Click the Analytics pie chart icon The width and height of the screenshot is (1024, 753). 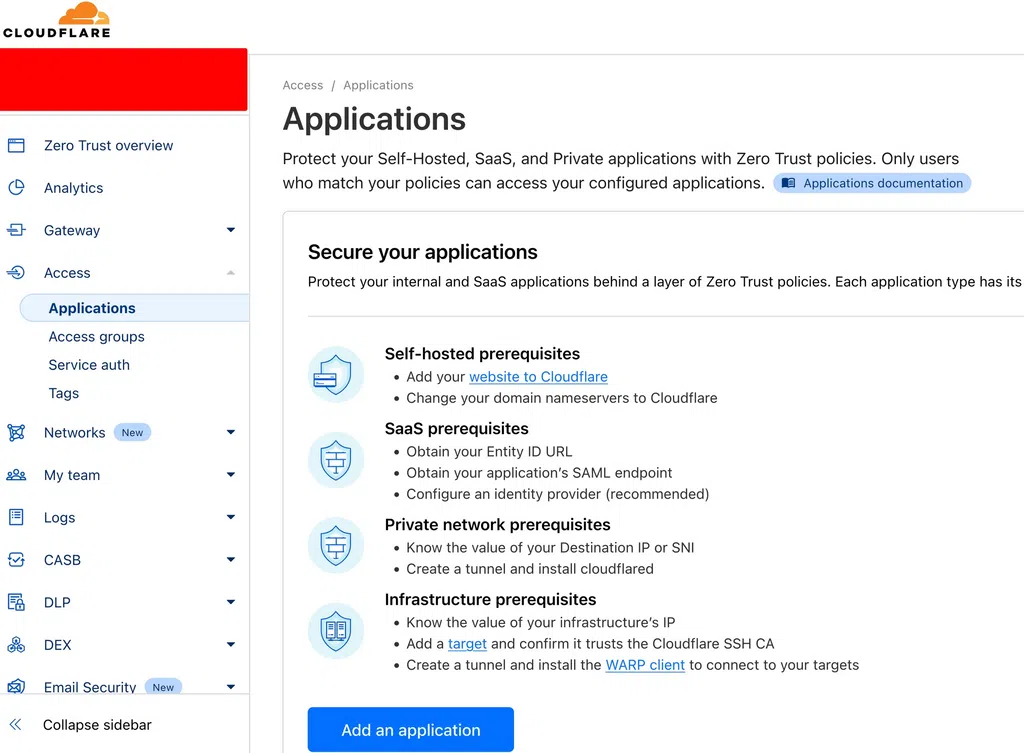tap(16, 188)
